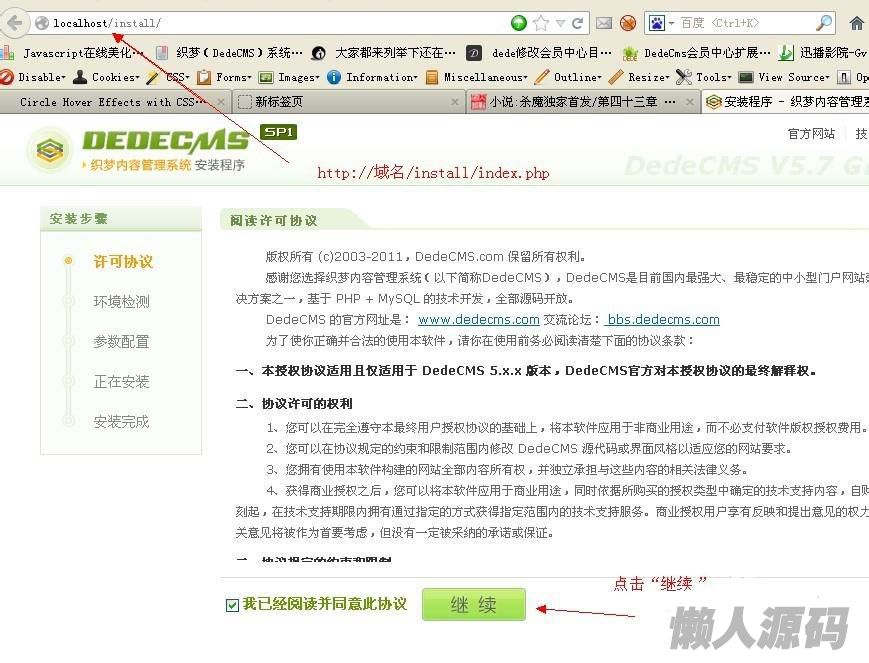
Task: Open the dede修改会员中心目 bookmark
Action: click(x=539, y=53)
